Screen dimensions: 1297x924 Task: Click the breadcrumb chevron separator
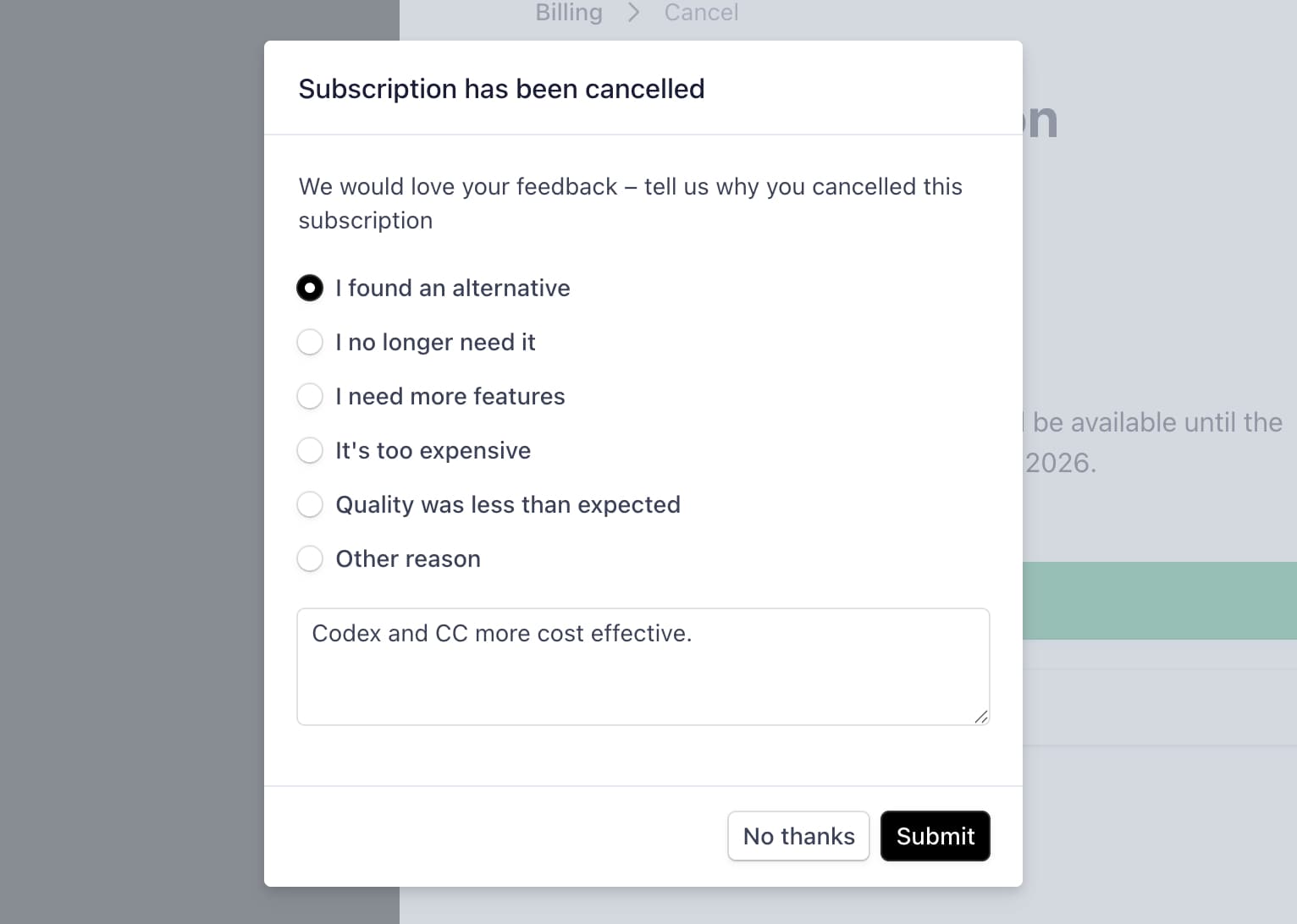tap(633, 13)
